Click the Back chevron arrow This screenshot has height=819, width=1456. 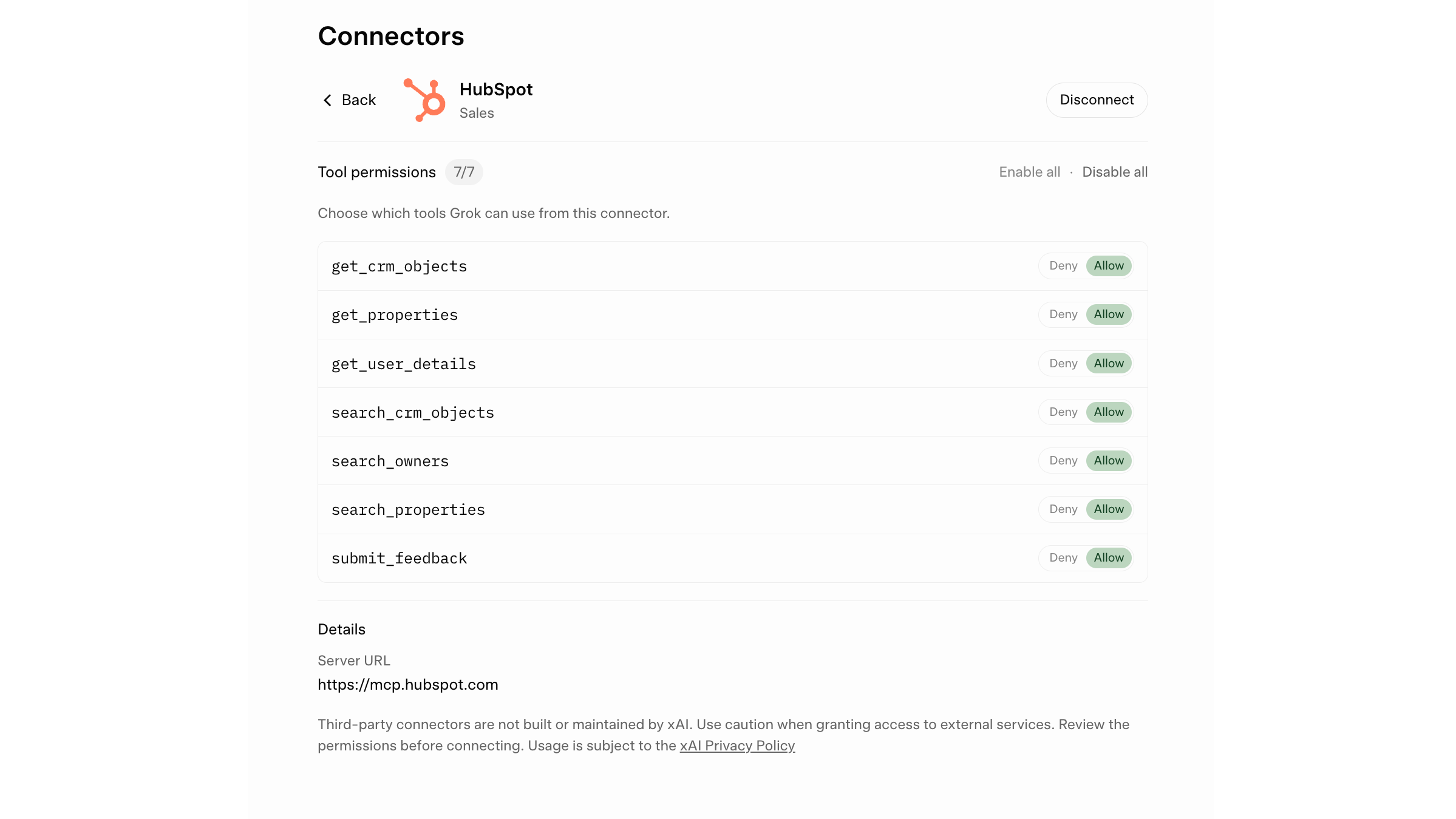tap(327, 100)
